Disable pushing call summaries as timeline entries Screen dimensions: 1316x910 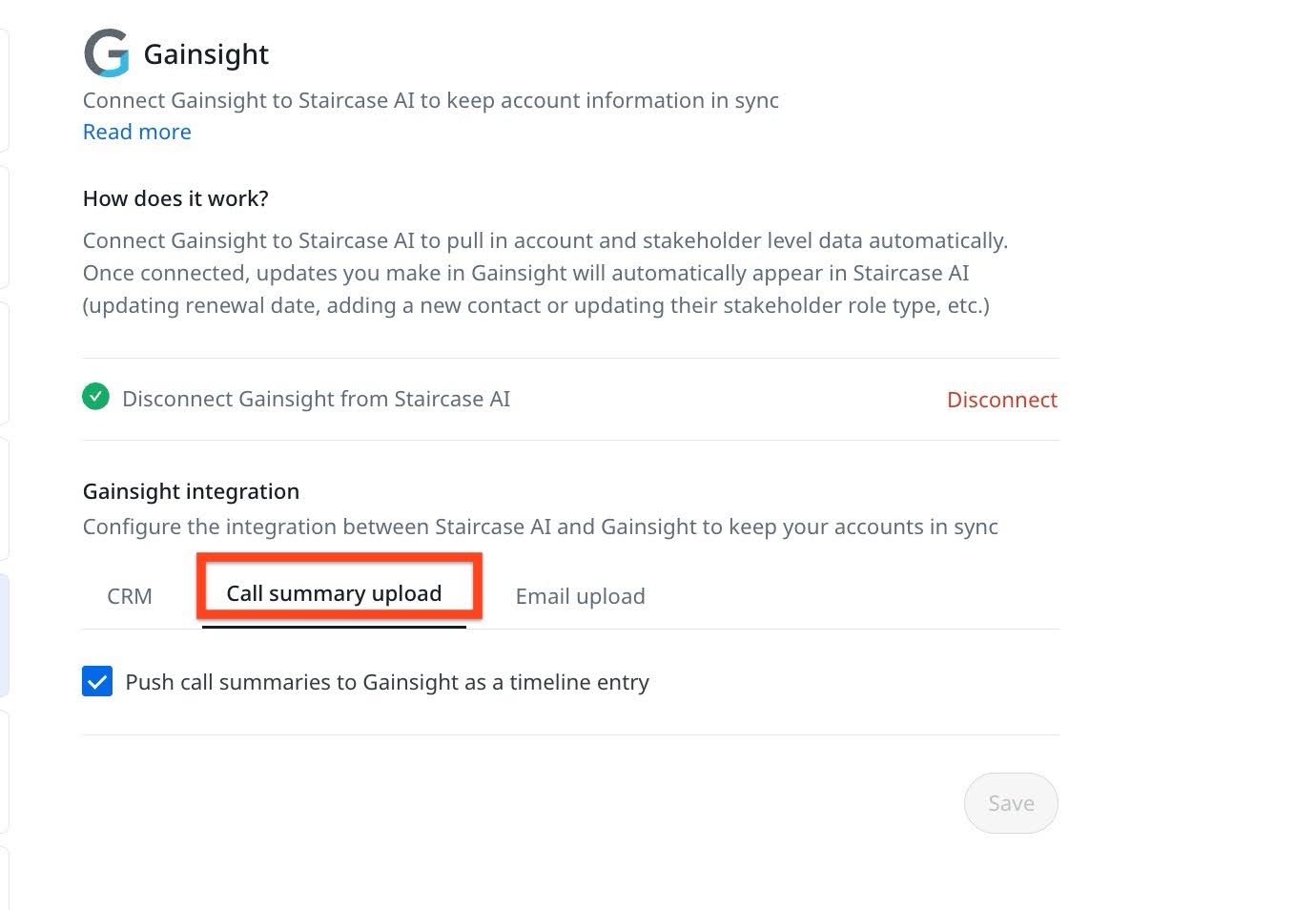pyautogui.click(x=96, y=681)
